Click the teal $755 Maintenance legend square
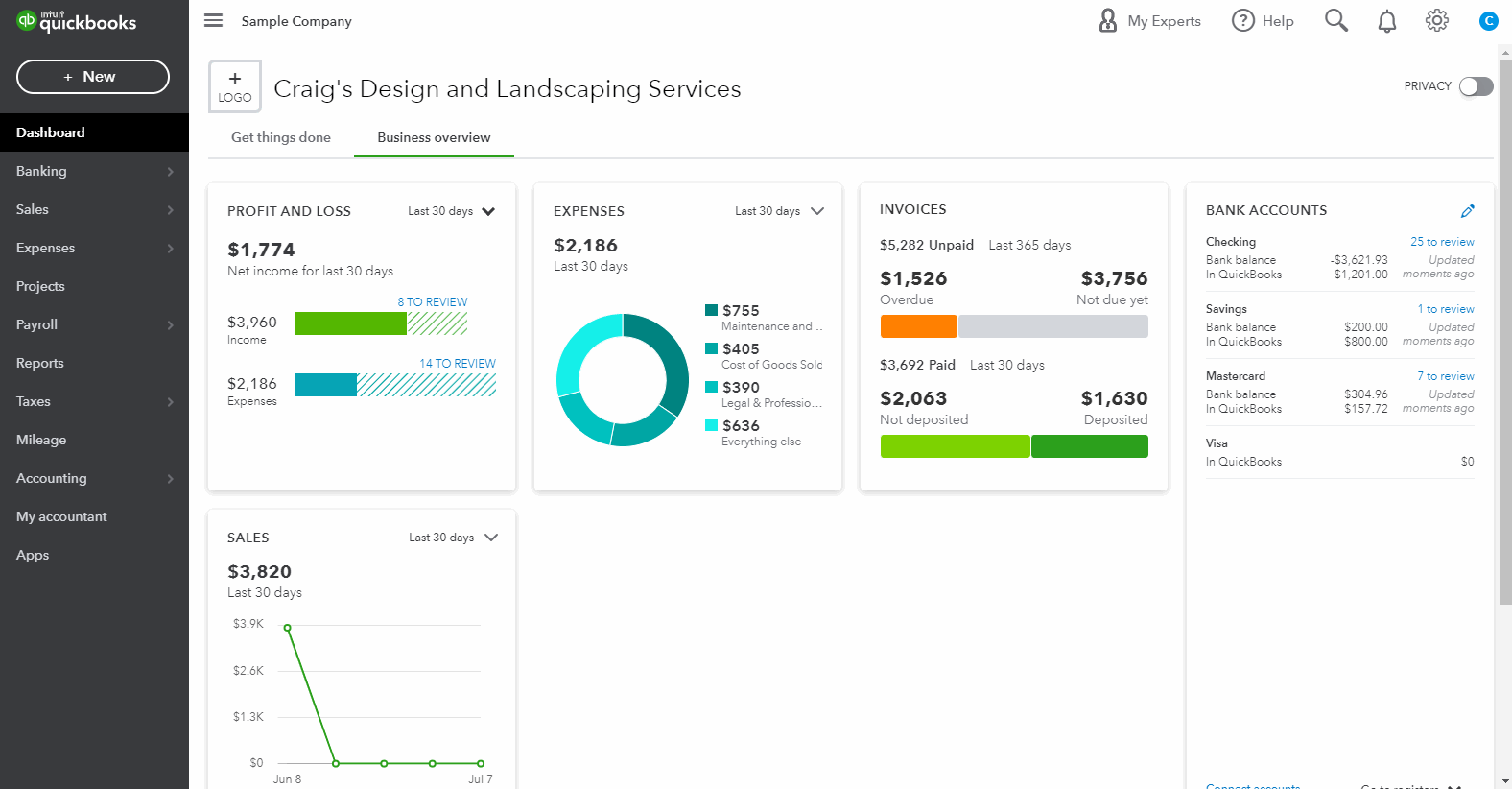1512x789 pixels. coord(711,310)
